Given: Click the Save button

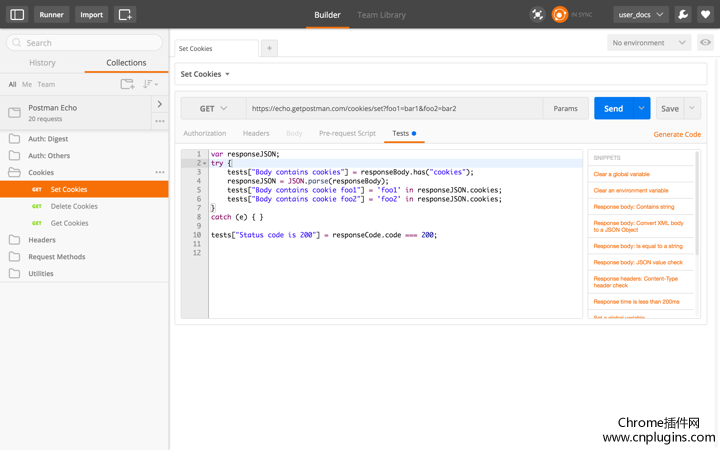Looking at the screenshot, I should click(x=670, y=108).
